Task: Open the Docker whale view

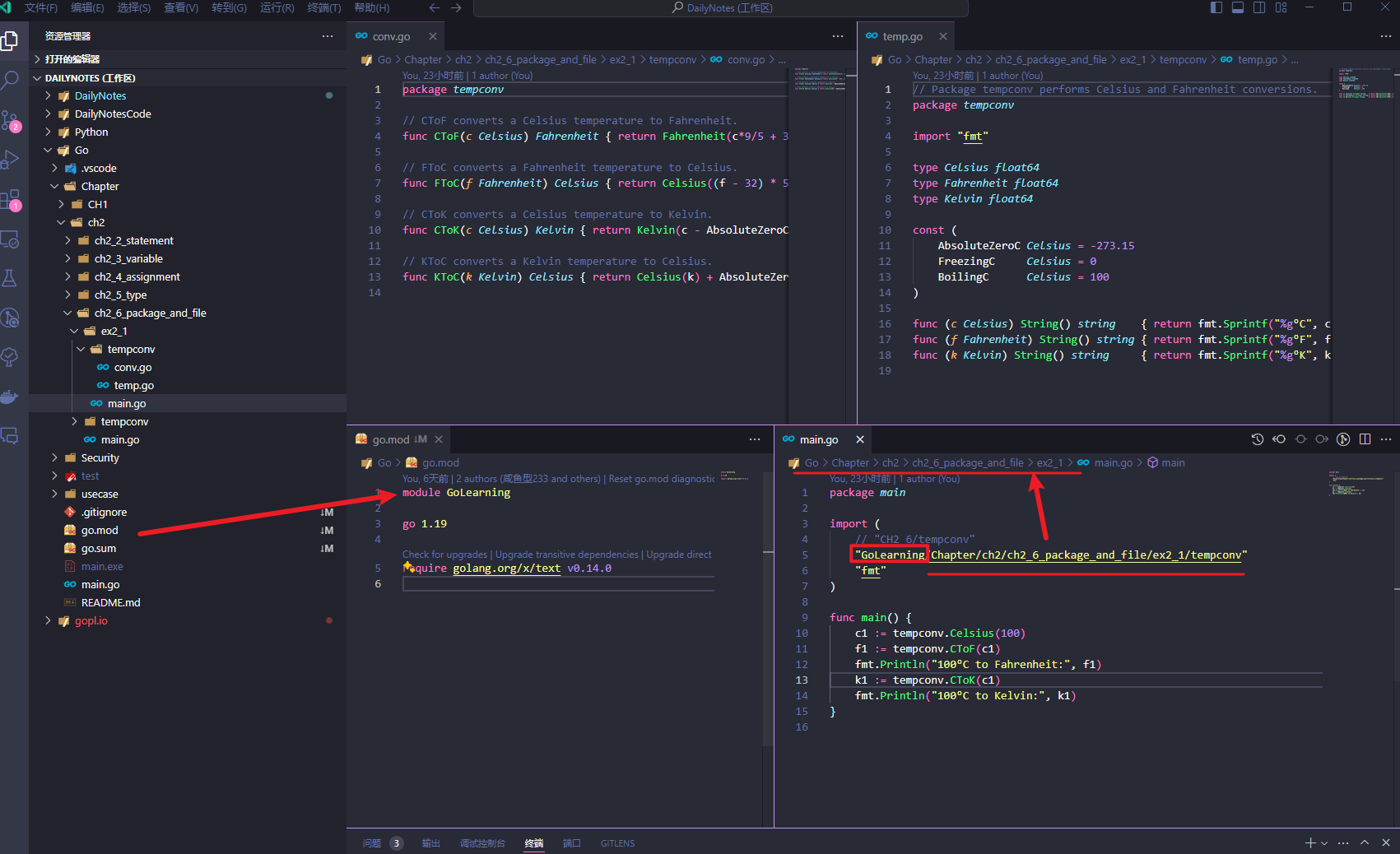Action: click(x=9, y=397)
